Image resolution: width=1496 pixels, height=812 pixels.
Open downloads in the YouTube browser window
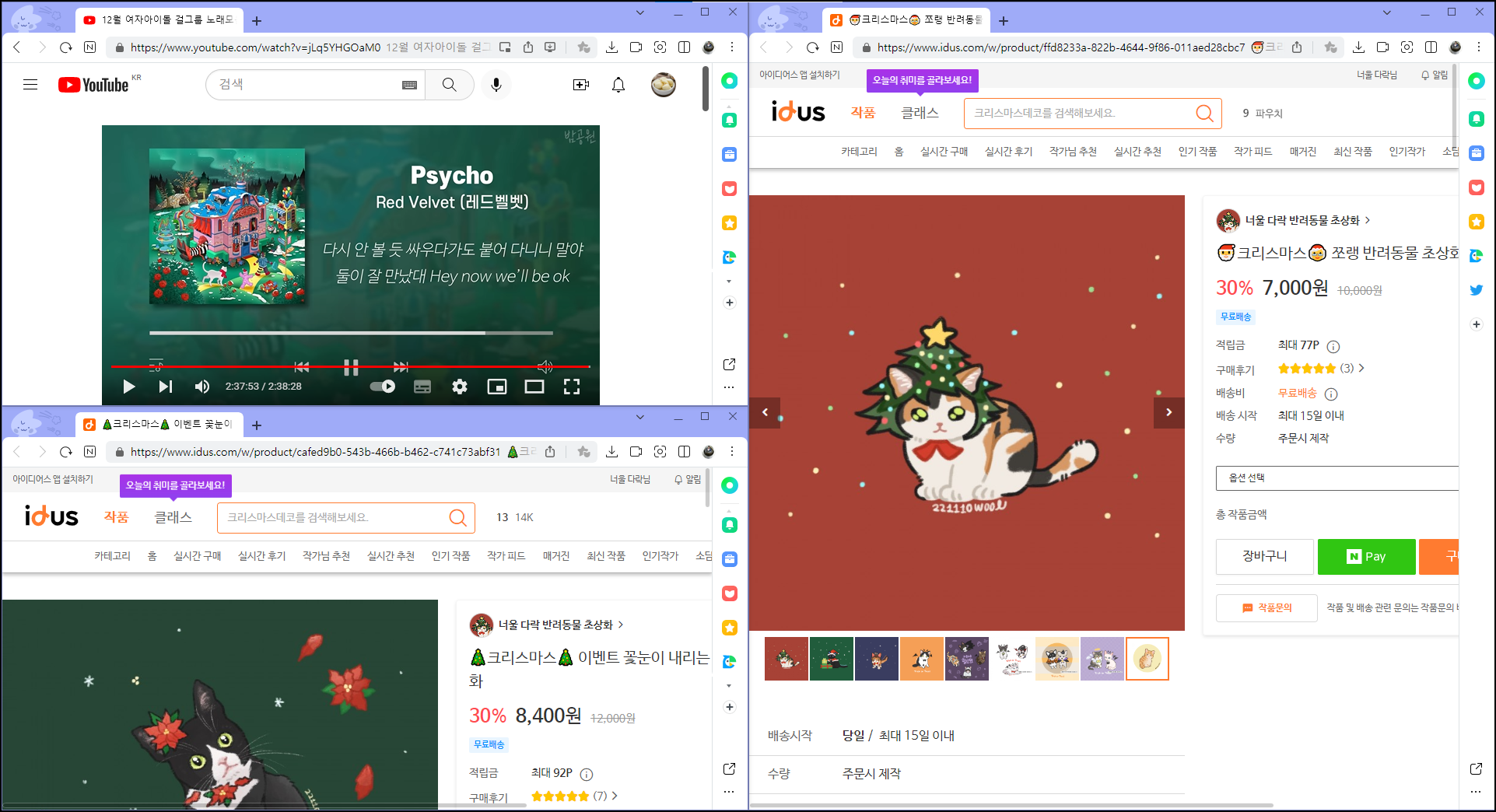pos(612,47)
